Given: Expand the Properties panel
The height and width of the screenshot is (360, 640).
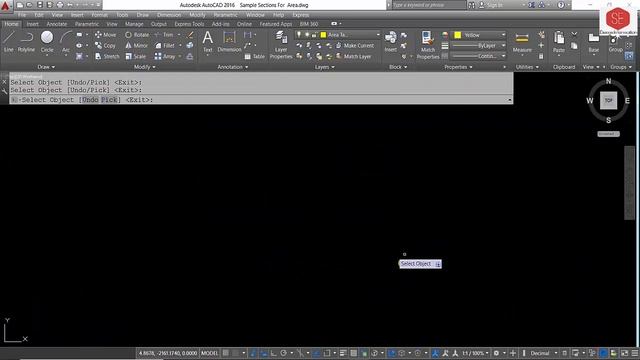Looking at the screenshot, I should click(x=458, y=67).
